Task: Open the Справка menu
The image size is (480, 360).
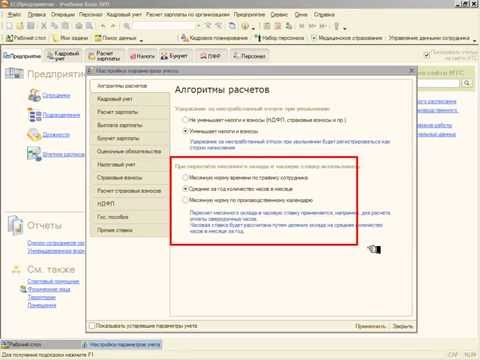Action: [x=324, y=14]
